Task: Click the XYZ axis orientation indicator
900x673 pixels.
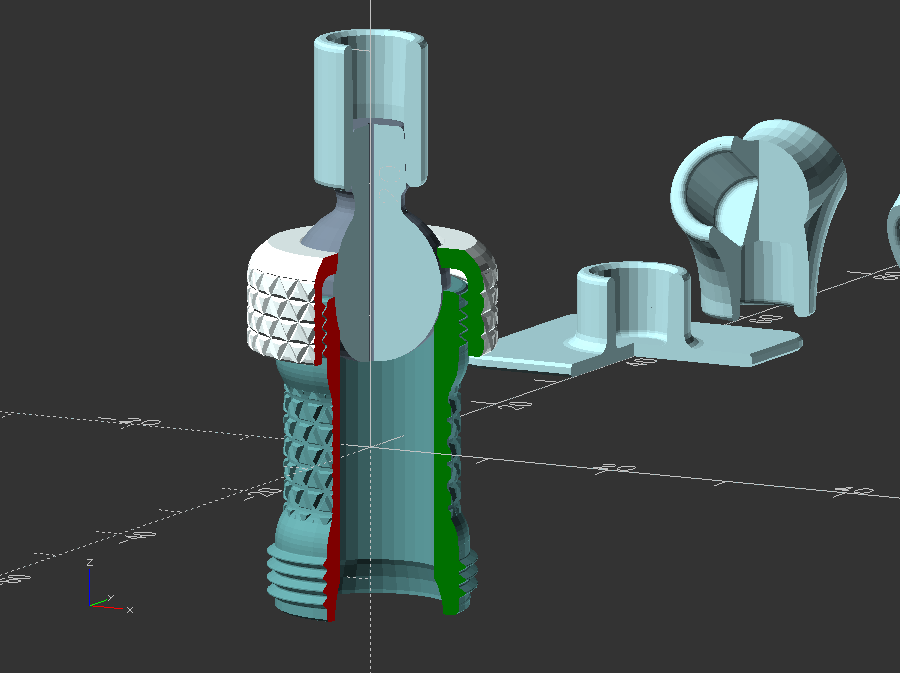Action: (x=109, y=586)
